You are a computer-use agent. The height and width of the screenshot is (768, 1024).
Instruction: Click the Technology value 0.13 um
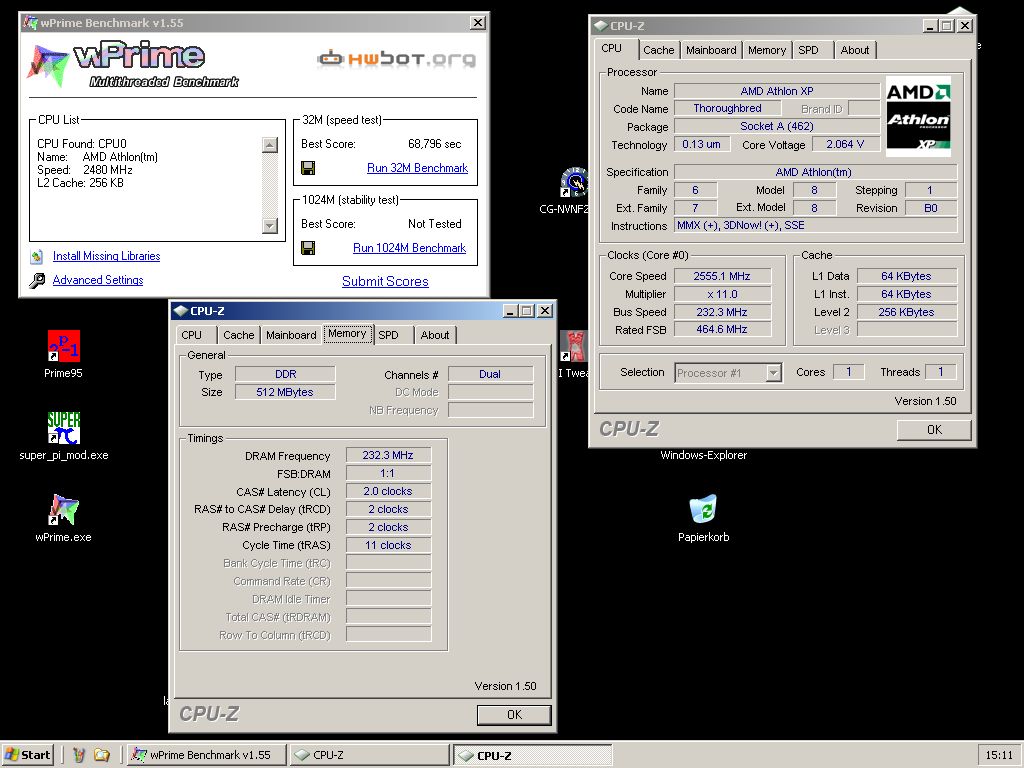[701, 144]
